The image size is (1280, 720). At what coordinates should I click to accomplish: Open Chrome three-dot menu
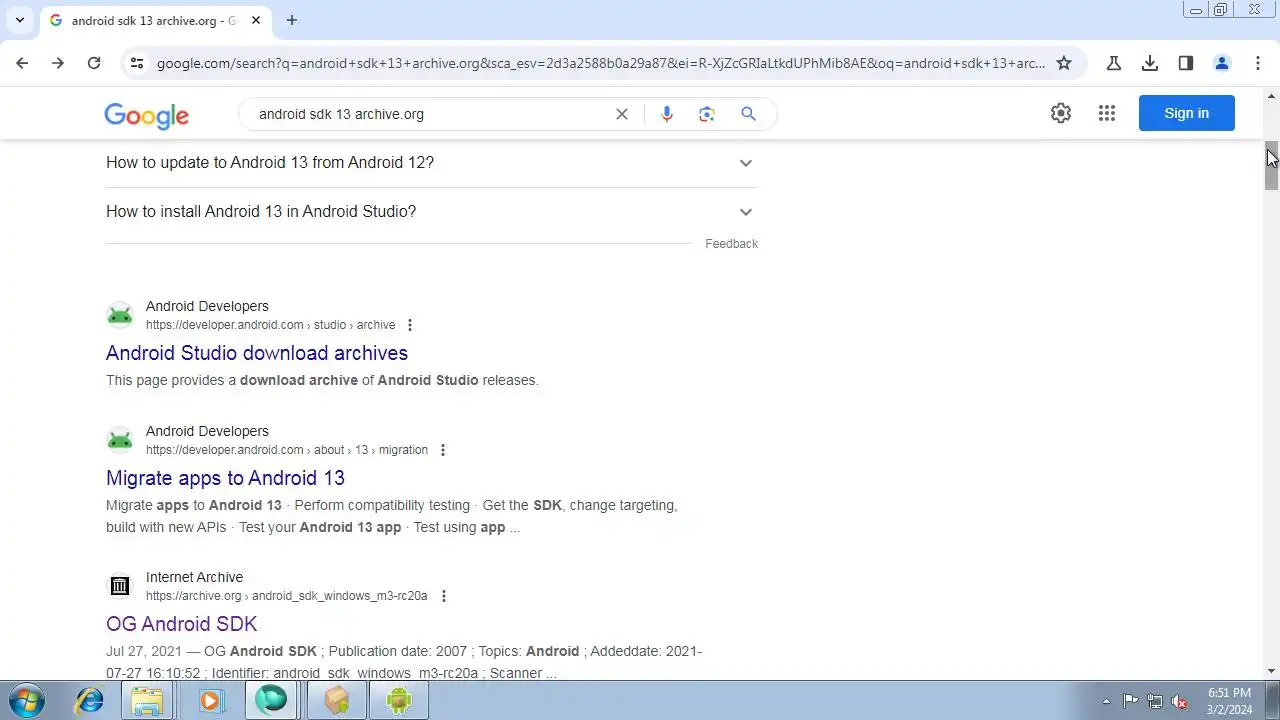(x=1258, y=63)
